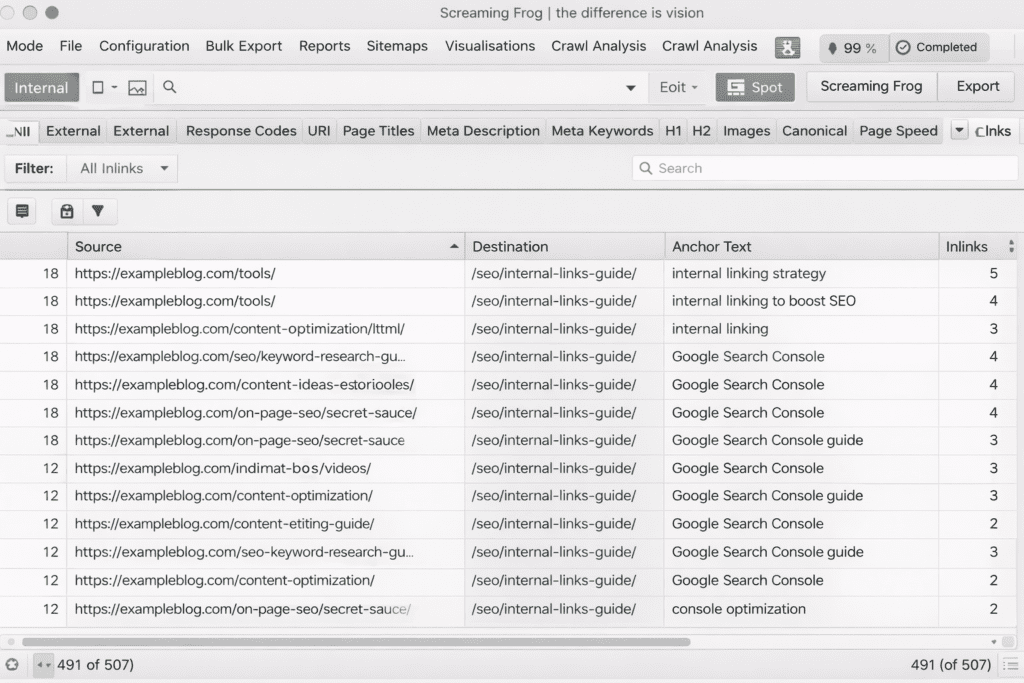Open the All Inlinks filter dropdown
Viewport: 1024px width, 683px height.
[122, 168]
